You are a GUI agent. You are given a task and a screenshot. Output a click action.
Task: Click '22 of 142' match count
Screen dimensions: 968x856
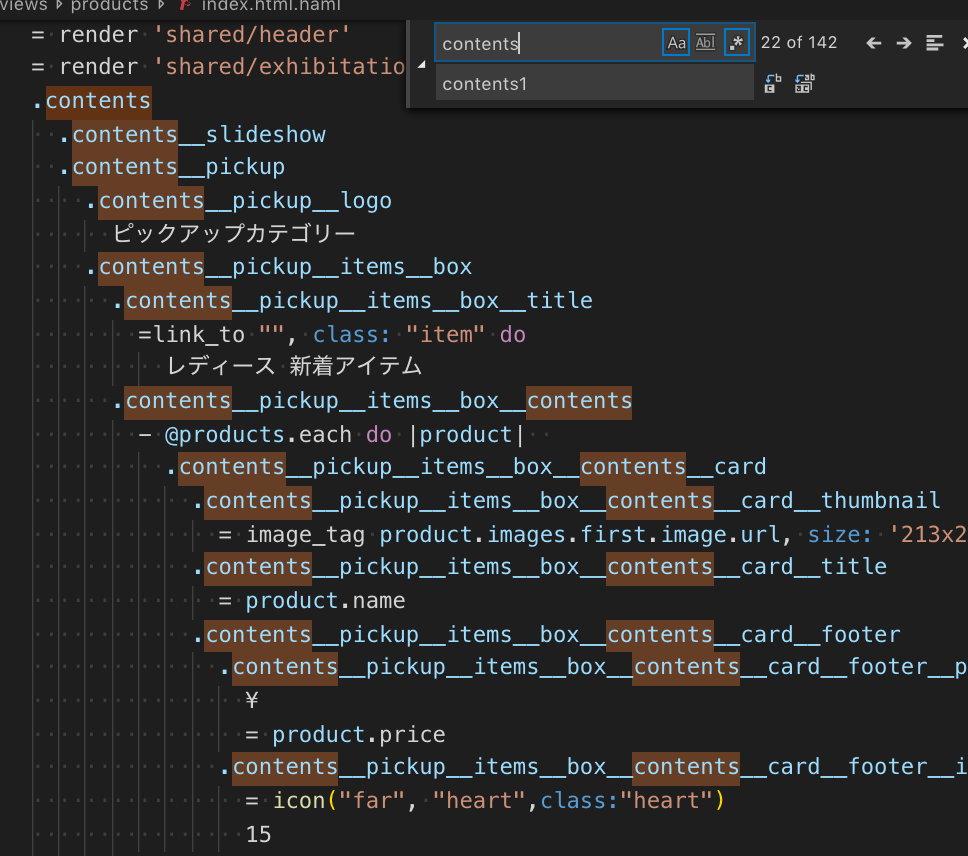(798, 43)
